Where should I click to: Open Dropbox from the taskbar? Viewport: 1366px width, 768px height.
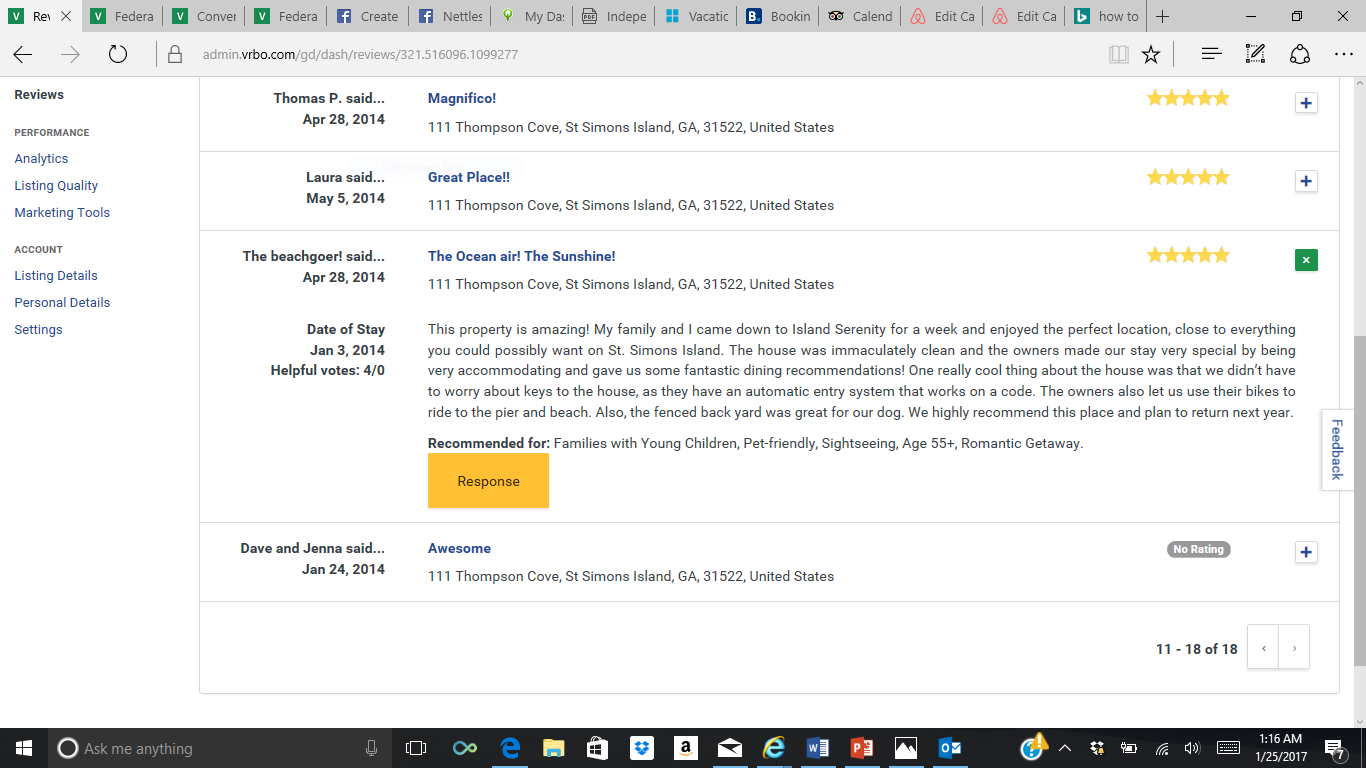point(641,748)
